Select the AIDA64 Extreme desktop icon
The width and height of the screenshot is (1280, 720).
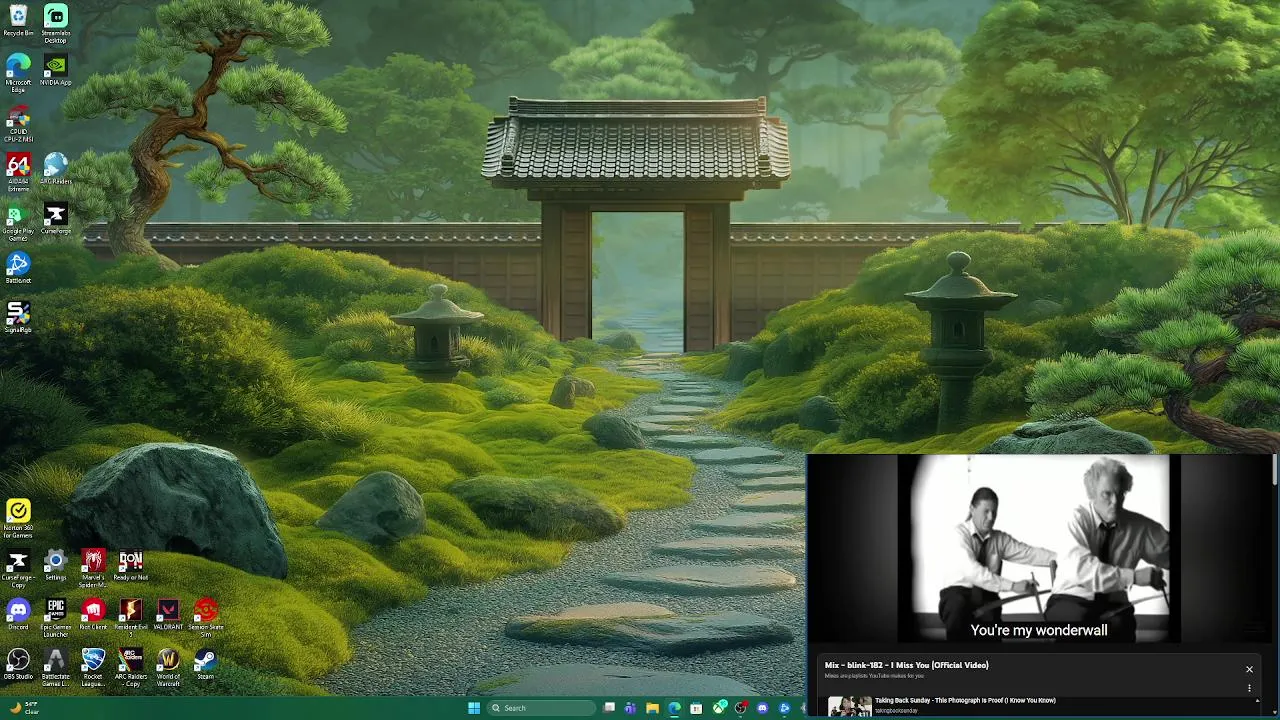pyautogui.click(x=18, y=173)
